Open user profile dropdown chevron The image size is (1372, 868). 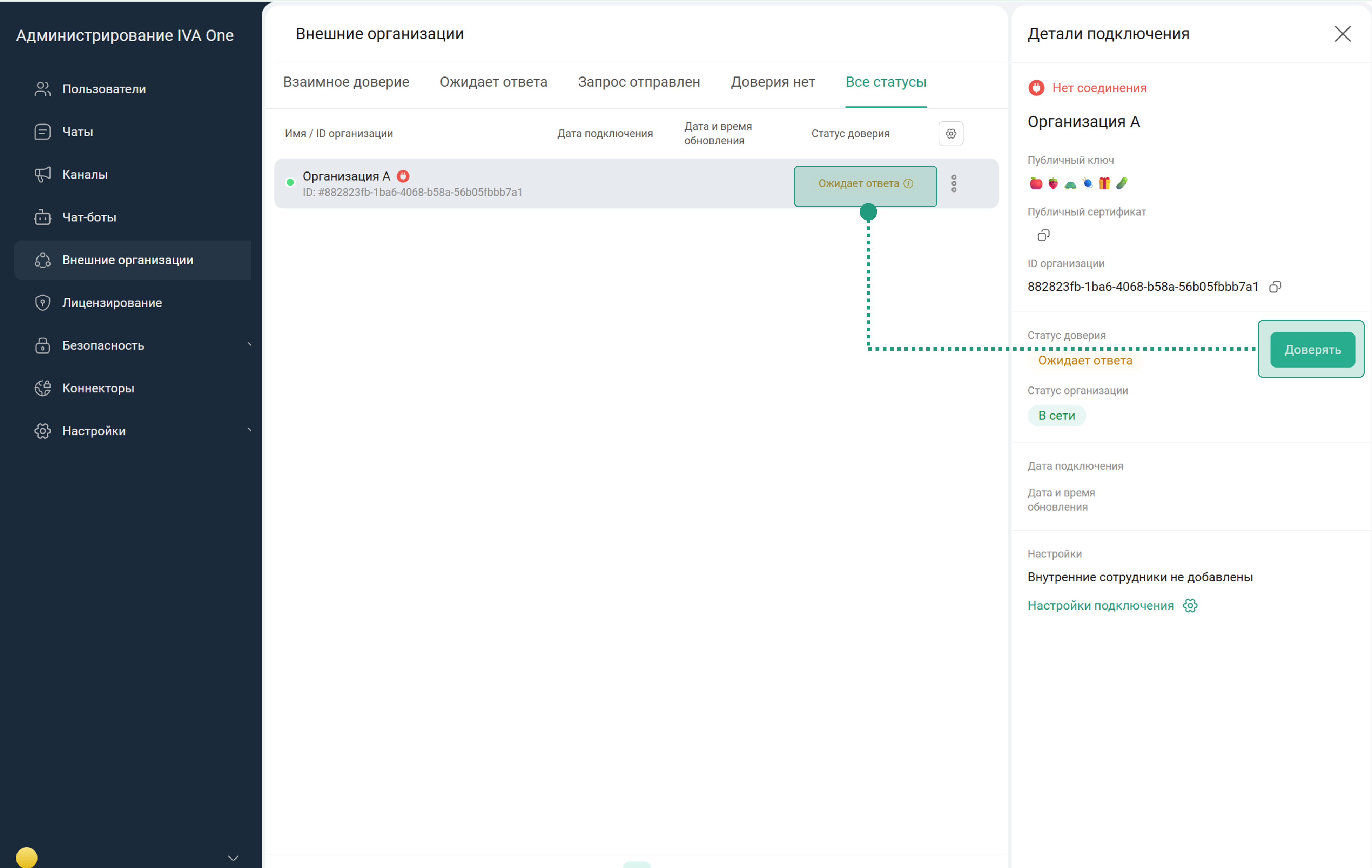click(233, 858)
